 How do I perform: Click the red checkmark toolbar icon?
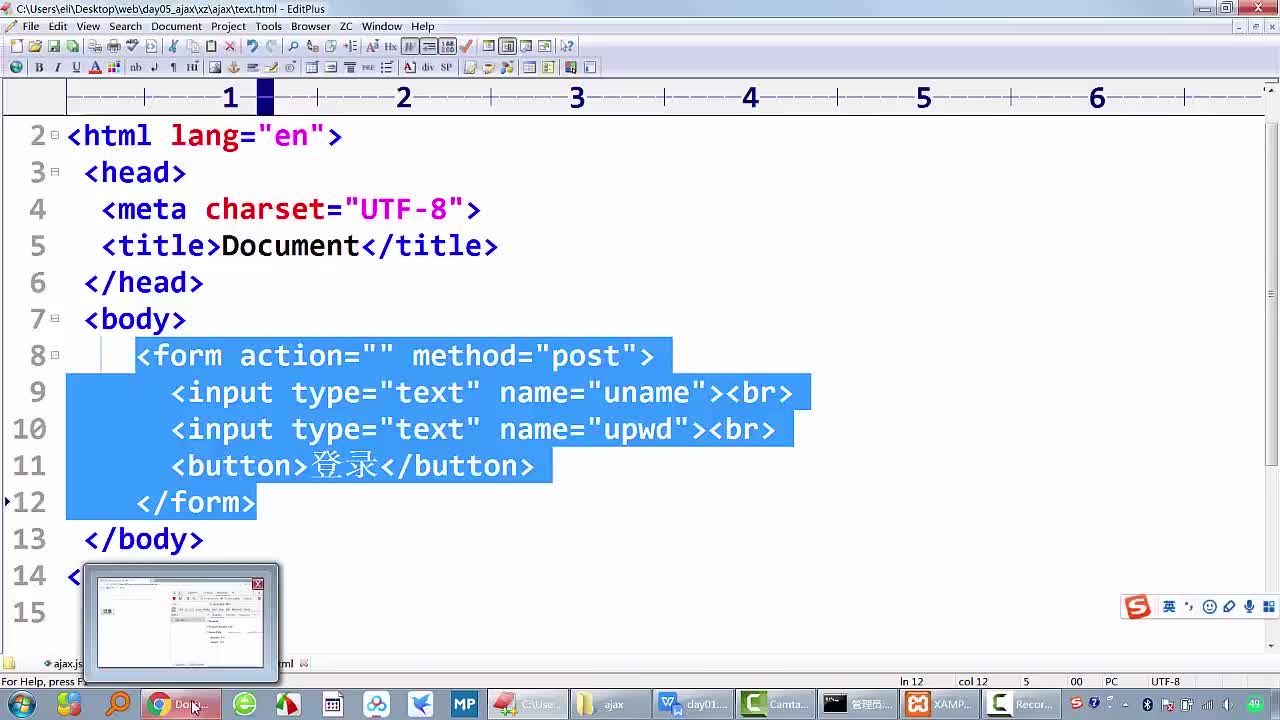coord(466,46)
